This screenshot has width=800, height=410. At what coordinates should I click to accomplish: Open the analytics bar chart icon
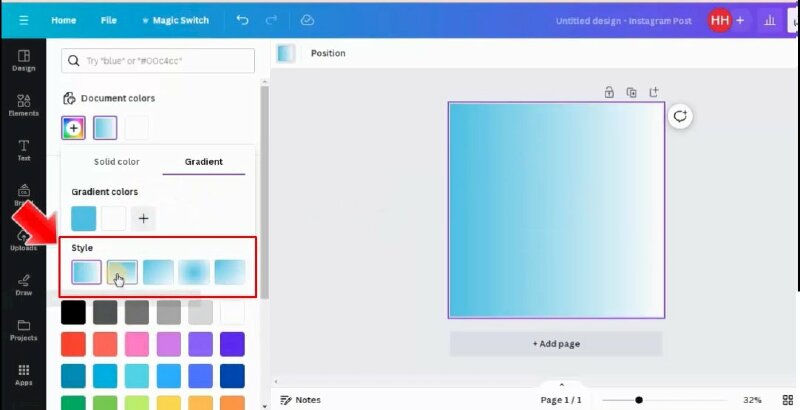click(x=769, y=20)
